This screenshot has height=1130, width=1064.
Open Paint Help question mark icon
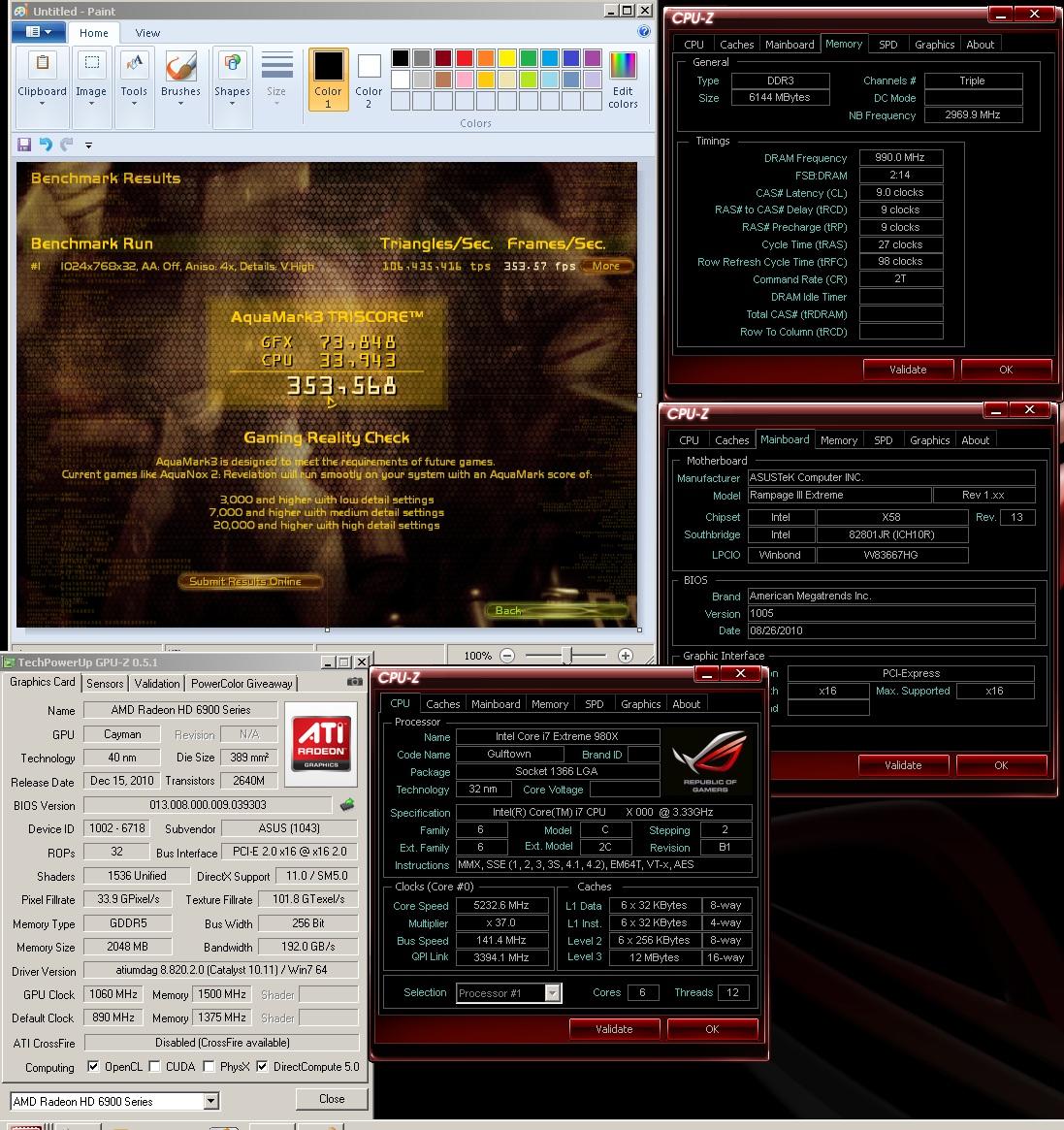644,31
